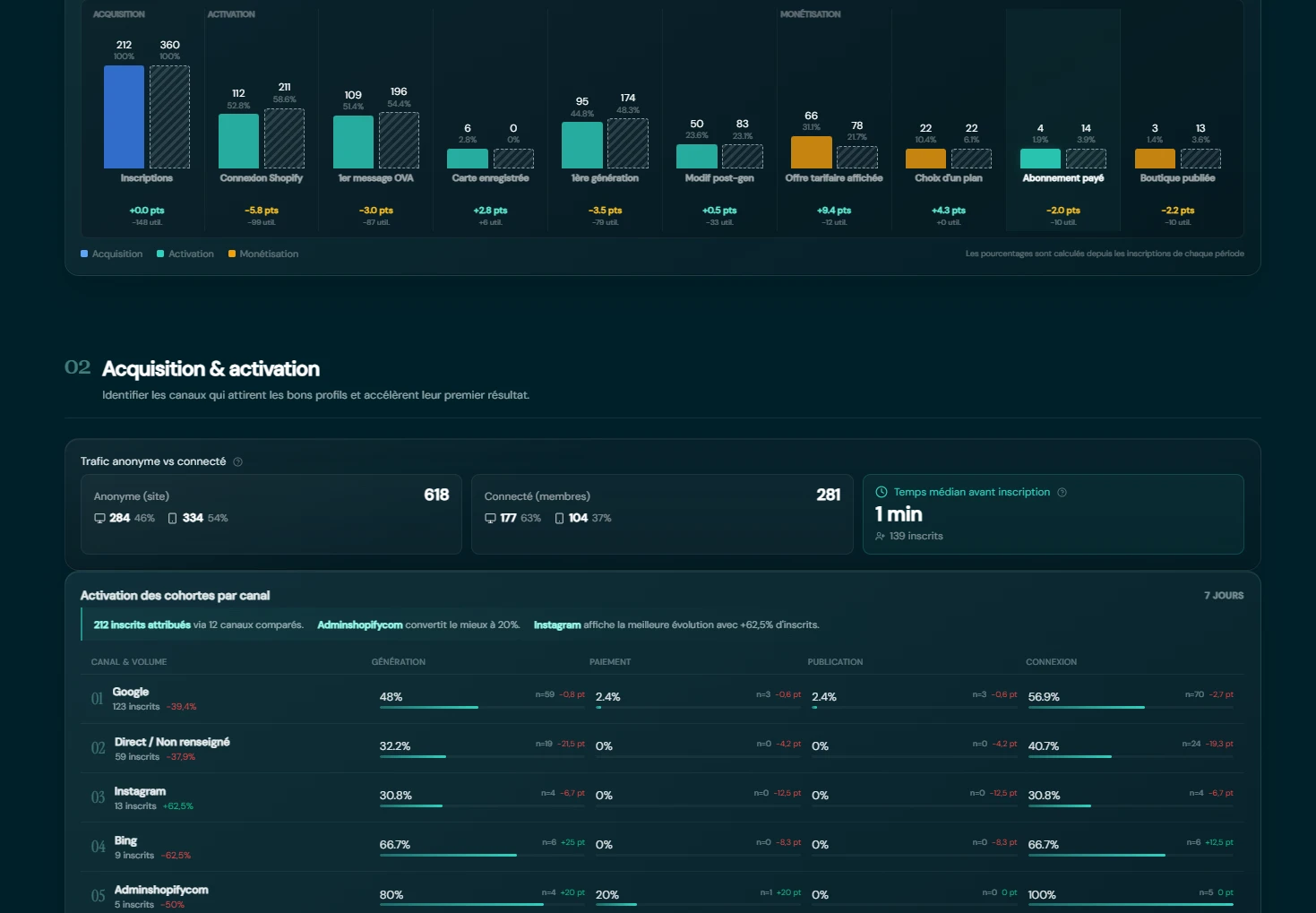
Task: Click the PUBLICATION column header
Action: (835, 662)
